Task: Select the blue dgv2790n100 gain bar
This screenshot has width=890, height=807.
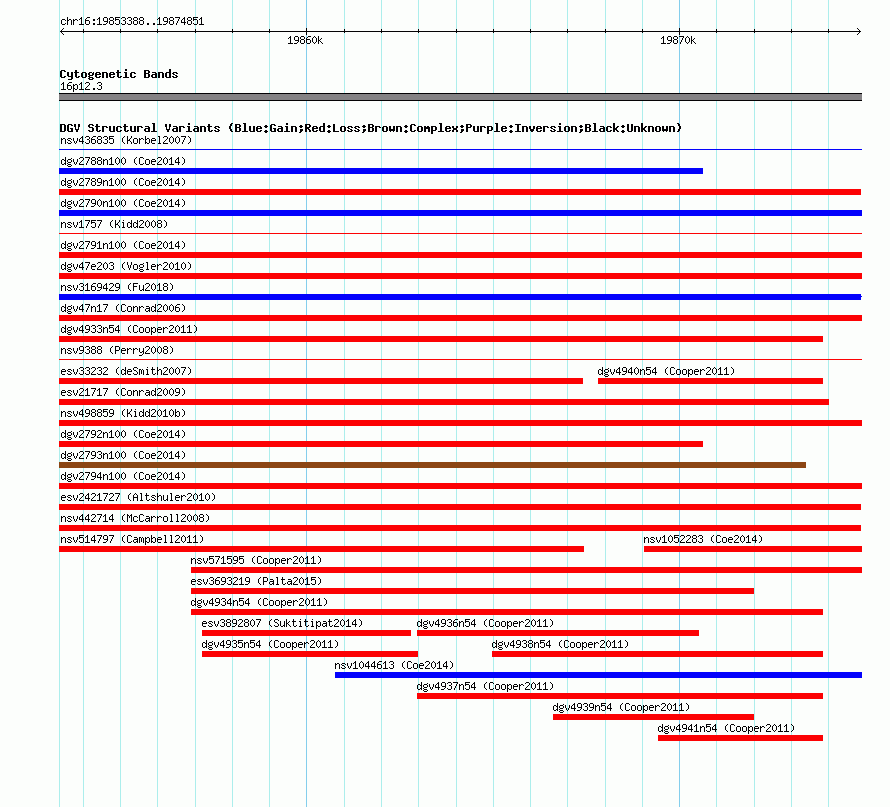Action: (460, 213)
